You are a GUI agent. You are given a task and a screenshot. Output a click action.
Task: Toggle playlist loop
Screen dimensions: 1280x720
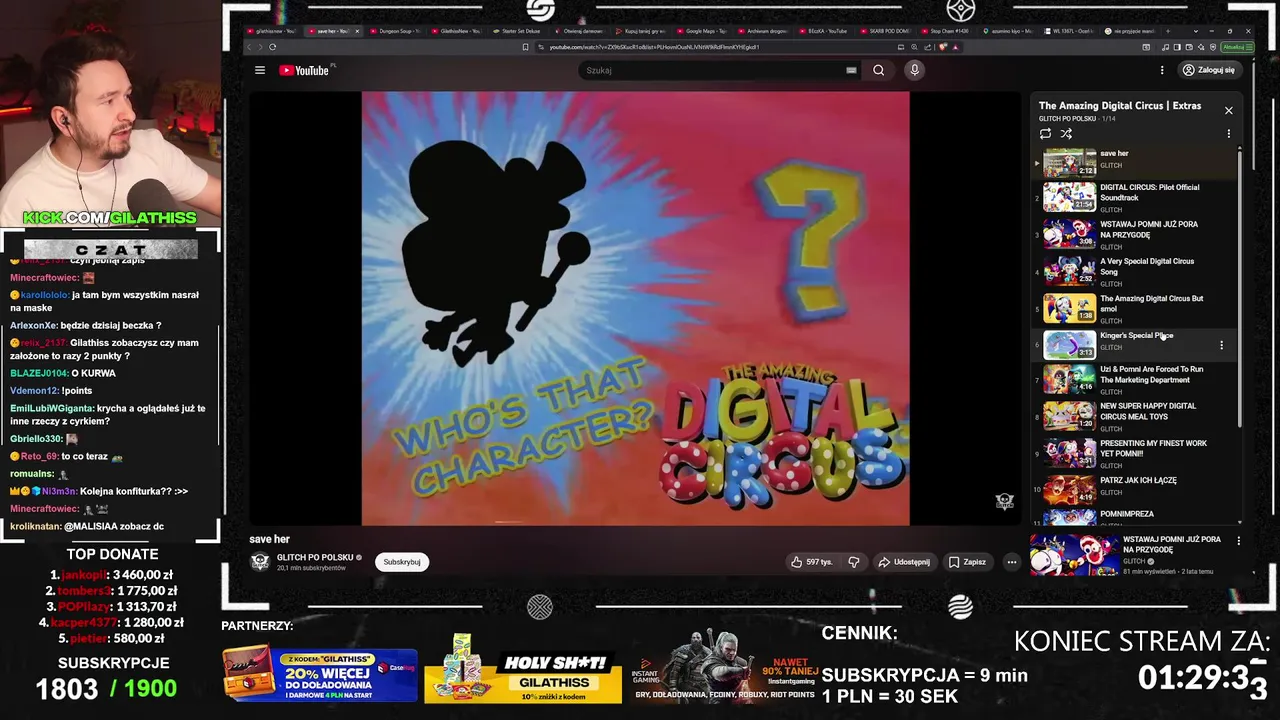click(x=1045, y=133)
